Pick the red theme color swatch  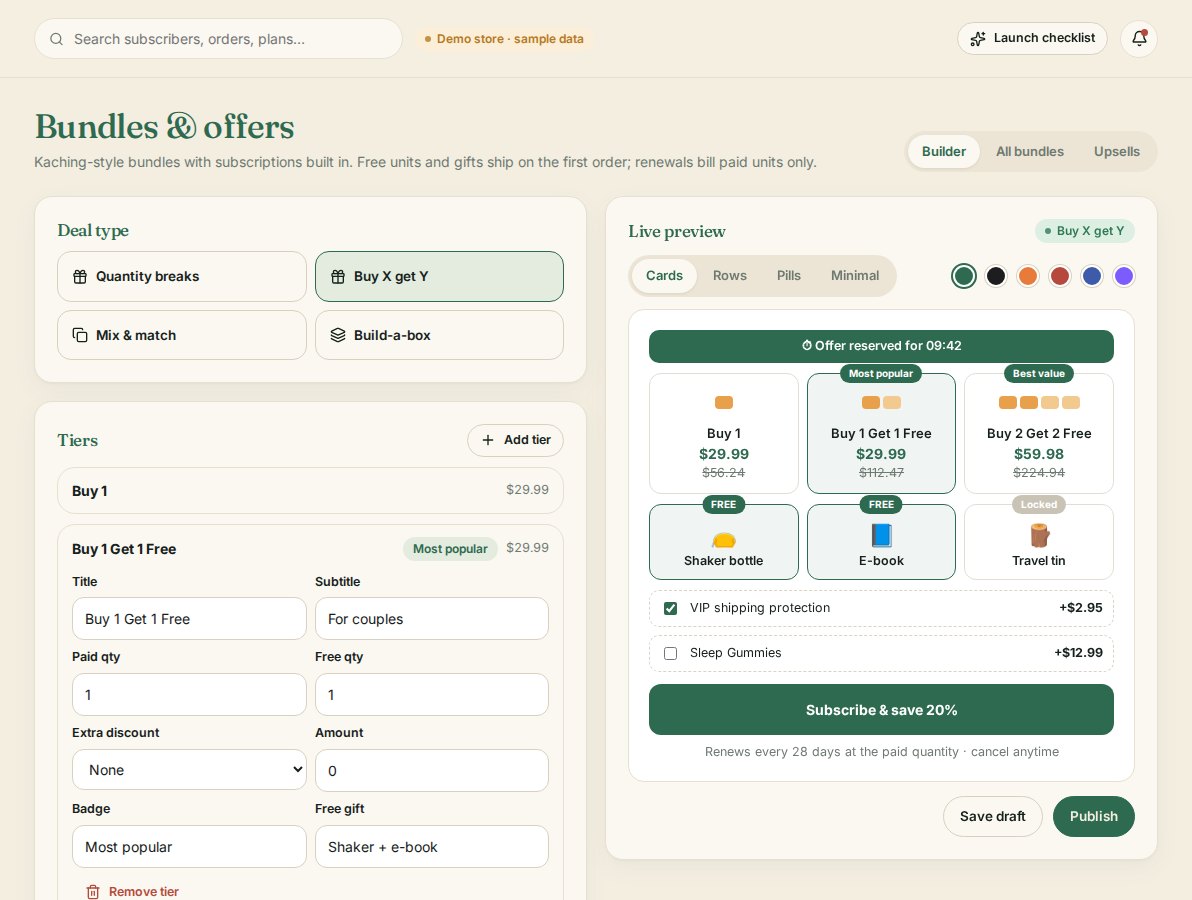(x=1060, y=276)
